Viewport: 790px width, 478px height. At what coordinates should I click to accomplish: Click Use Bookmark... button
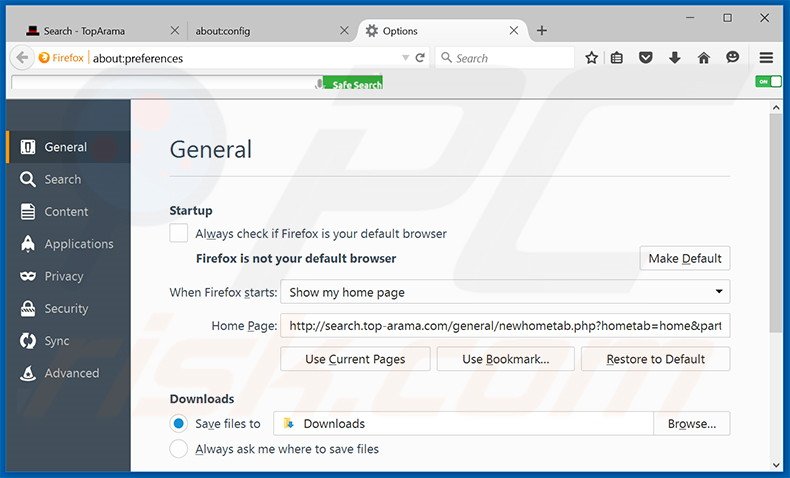(505, 359)
